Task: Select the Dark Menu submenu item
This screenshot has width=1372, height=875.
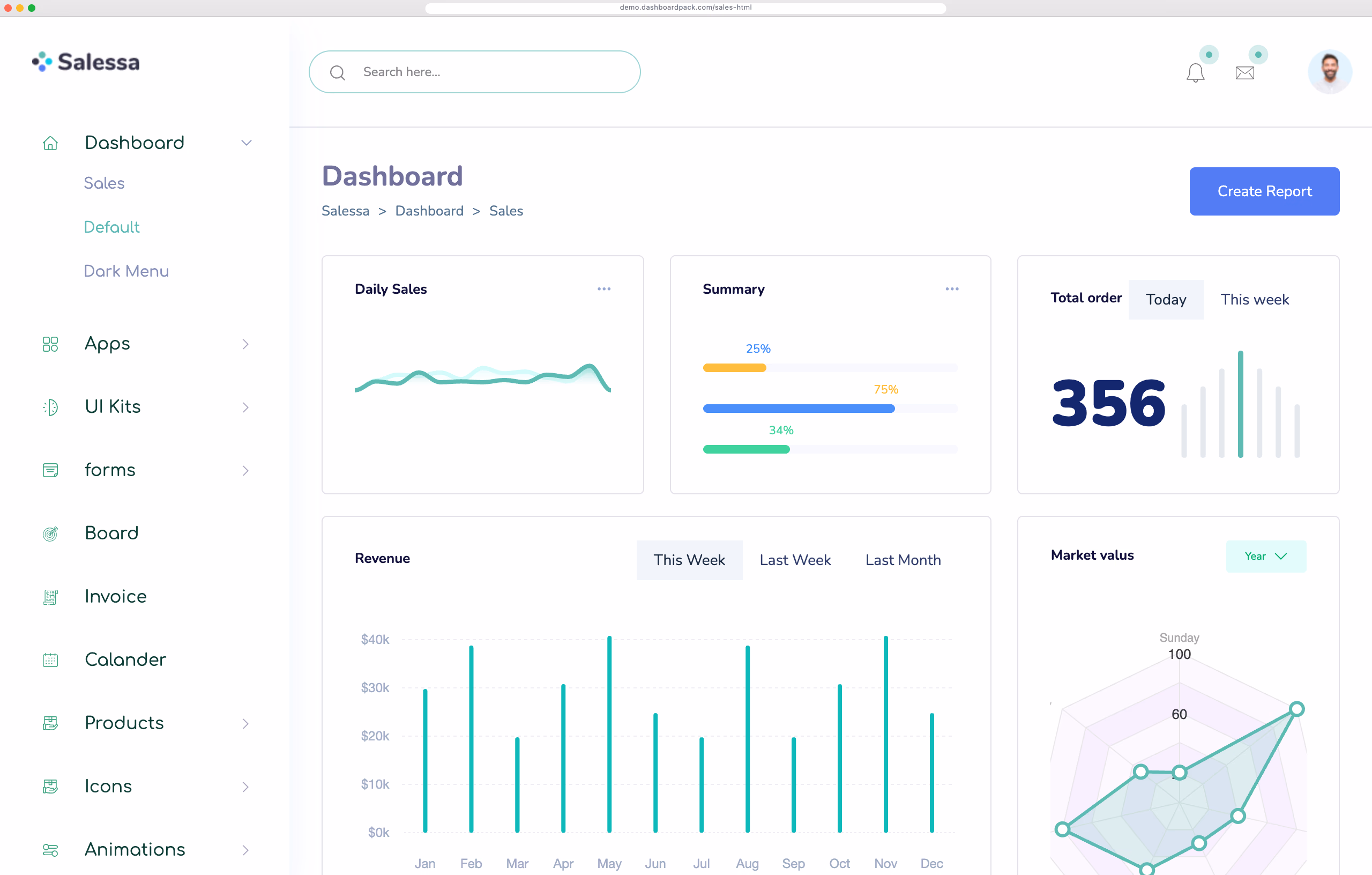Action: point(126,271)
